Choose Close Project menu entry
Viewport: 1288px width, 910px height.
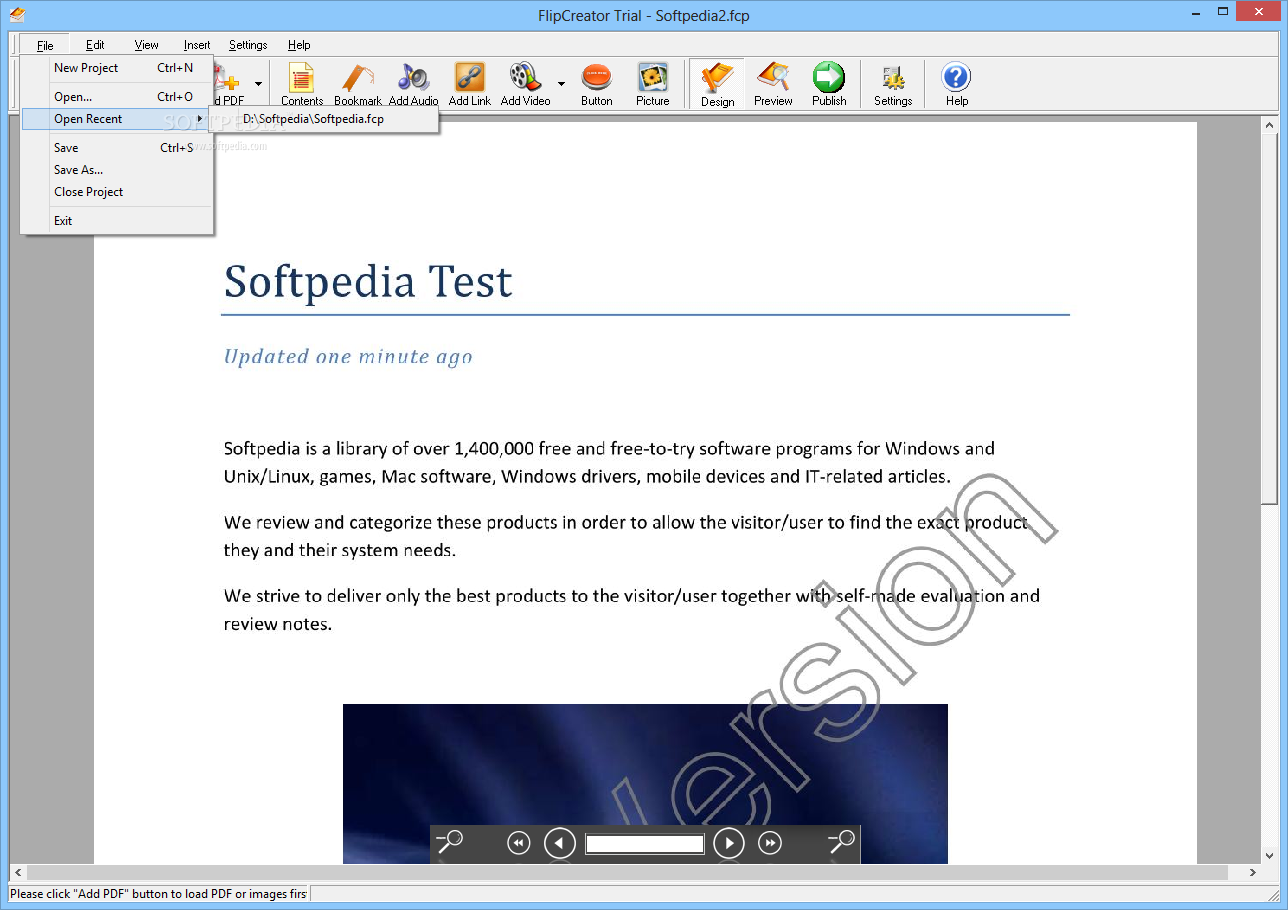pos(116,192)
